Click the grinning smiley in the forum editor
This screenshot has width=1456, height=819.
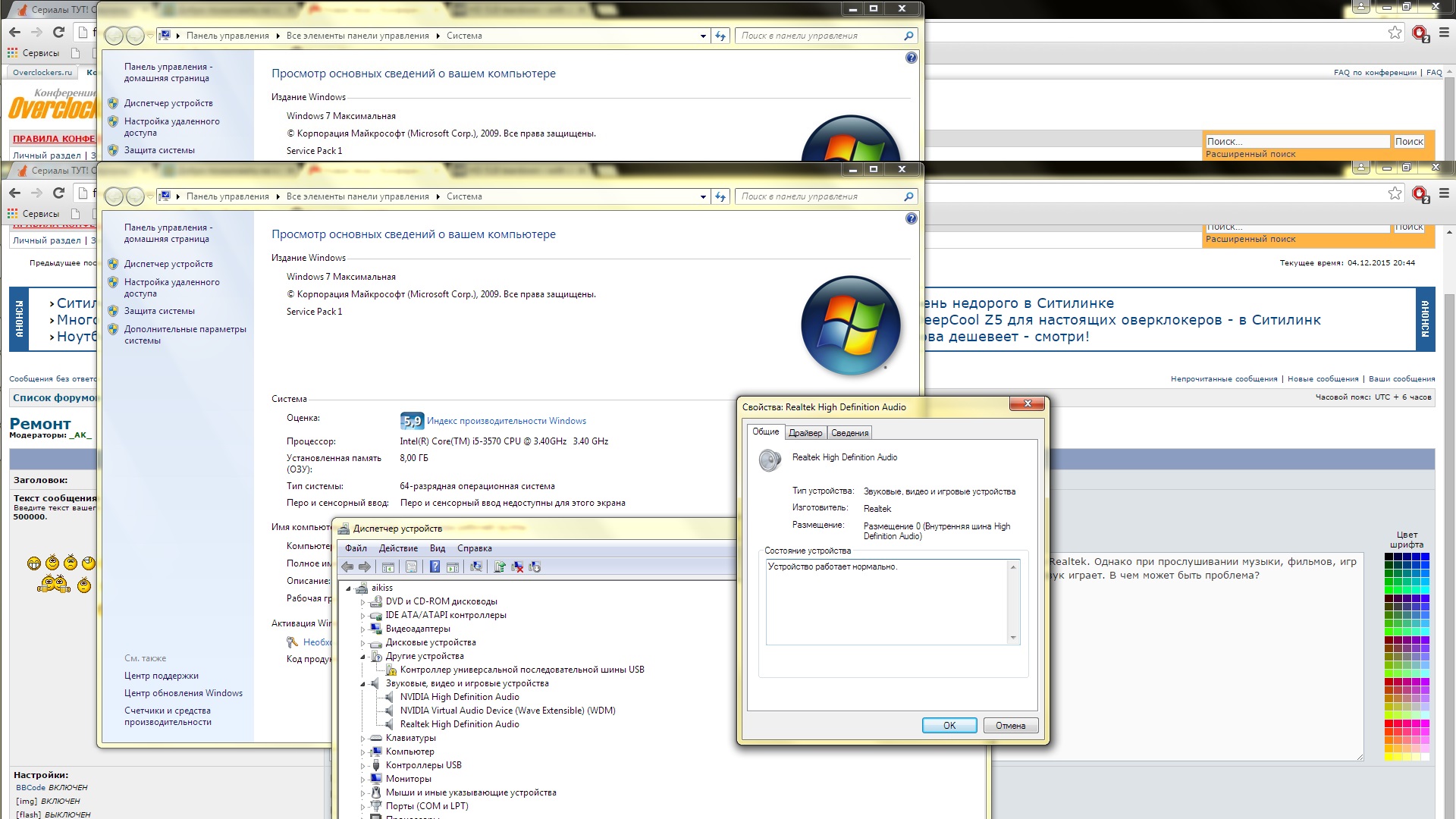point(34,563)
